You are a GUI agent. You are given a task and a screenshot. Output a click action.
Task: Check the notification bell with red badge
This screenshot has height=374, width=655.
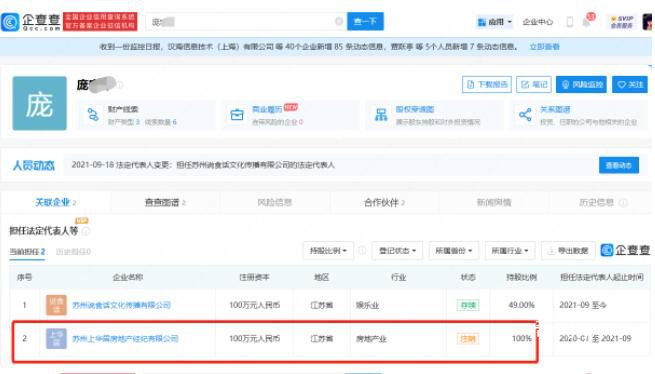pyautogui.click(x=588, y=20)
